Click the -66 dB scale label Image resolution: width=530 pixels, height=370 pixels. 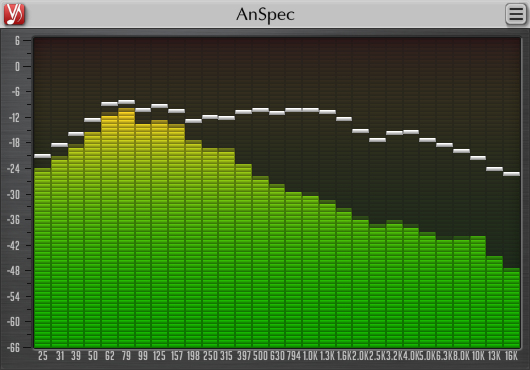[x=14, y=347]
